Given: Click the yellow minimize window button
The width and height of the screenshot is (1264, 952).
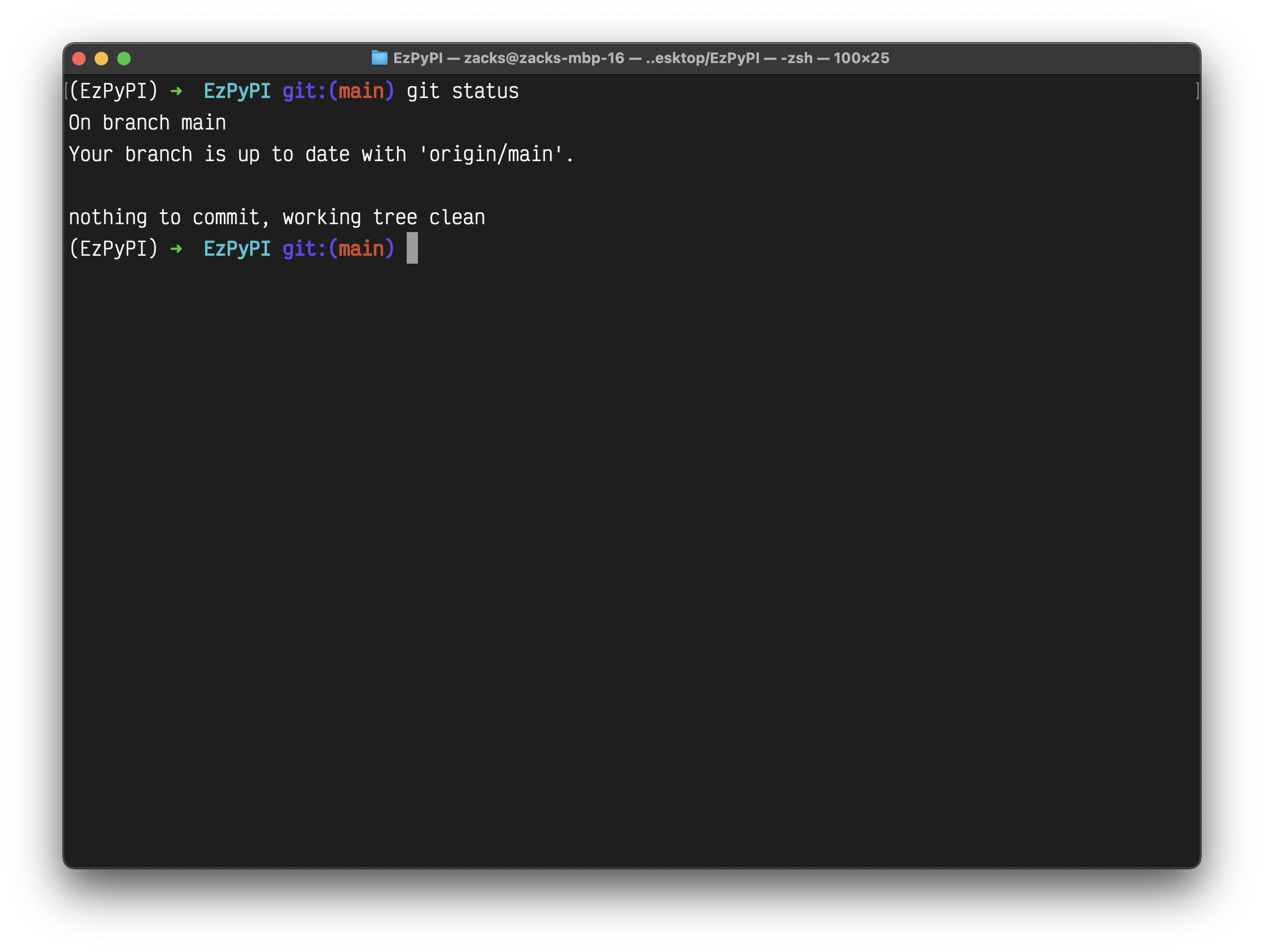Looking at the screenshot, I should click(x=101, y=58).
